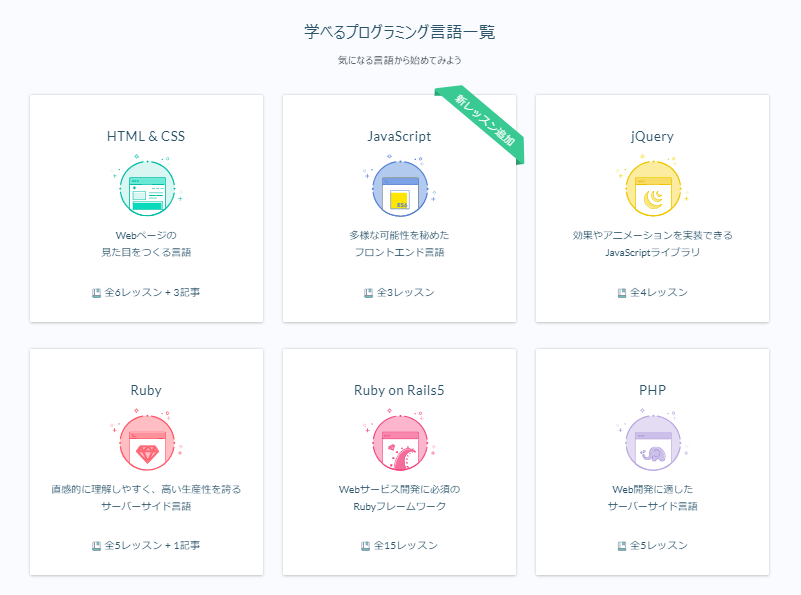
Task: Click book icon beside 全3レッスン
Action: click(x=368, y=293)
